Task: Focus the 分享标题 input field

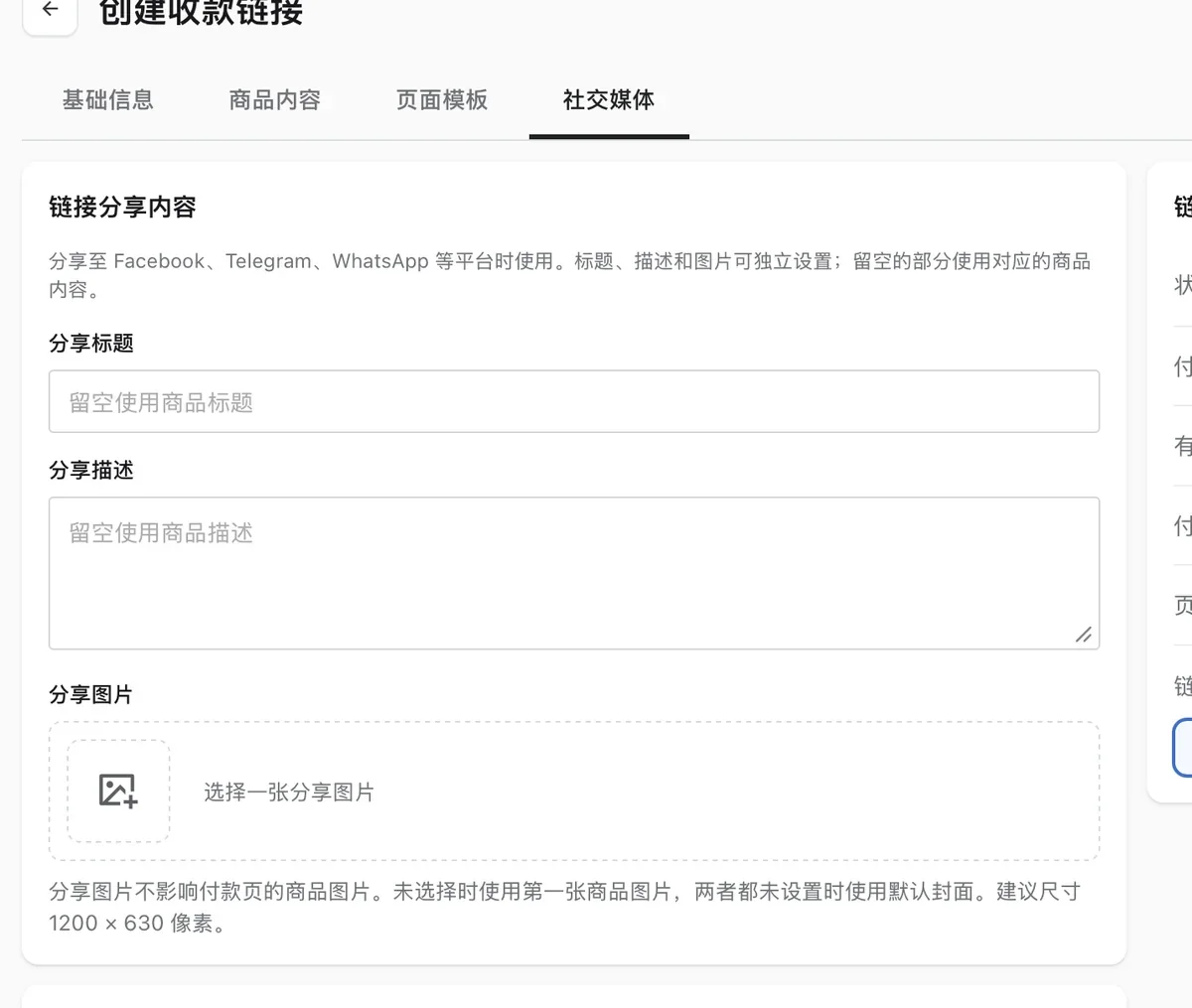Action: [574, 401]
